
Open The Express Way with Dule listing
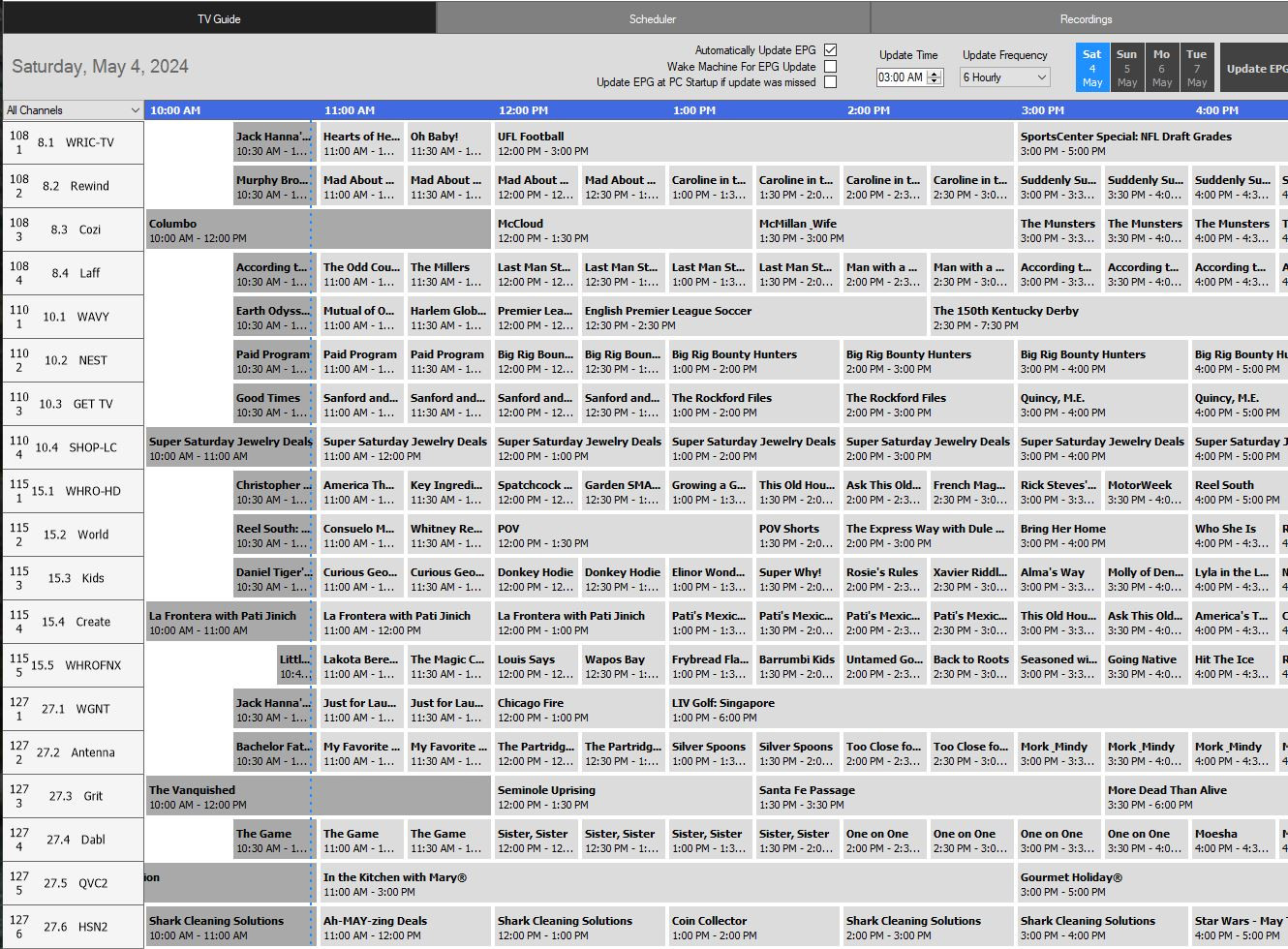(928, 536)
